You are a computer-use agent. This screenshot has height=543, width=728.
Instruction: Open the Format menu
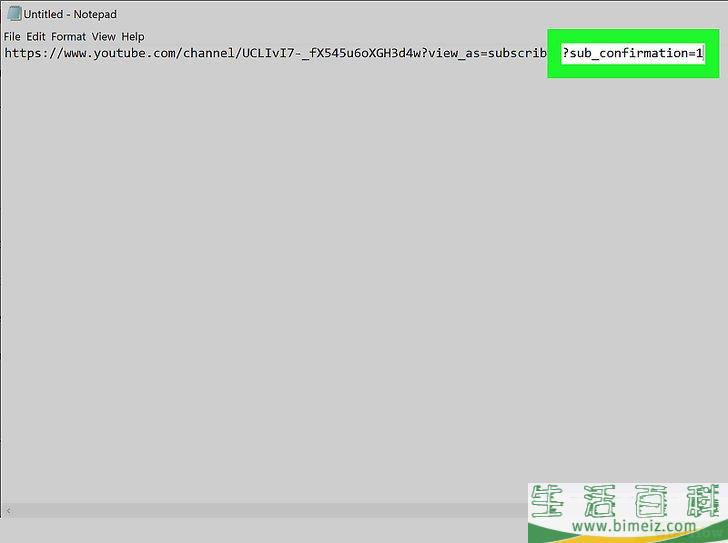click(68, 37)
